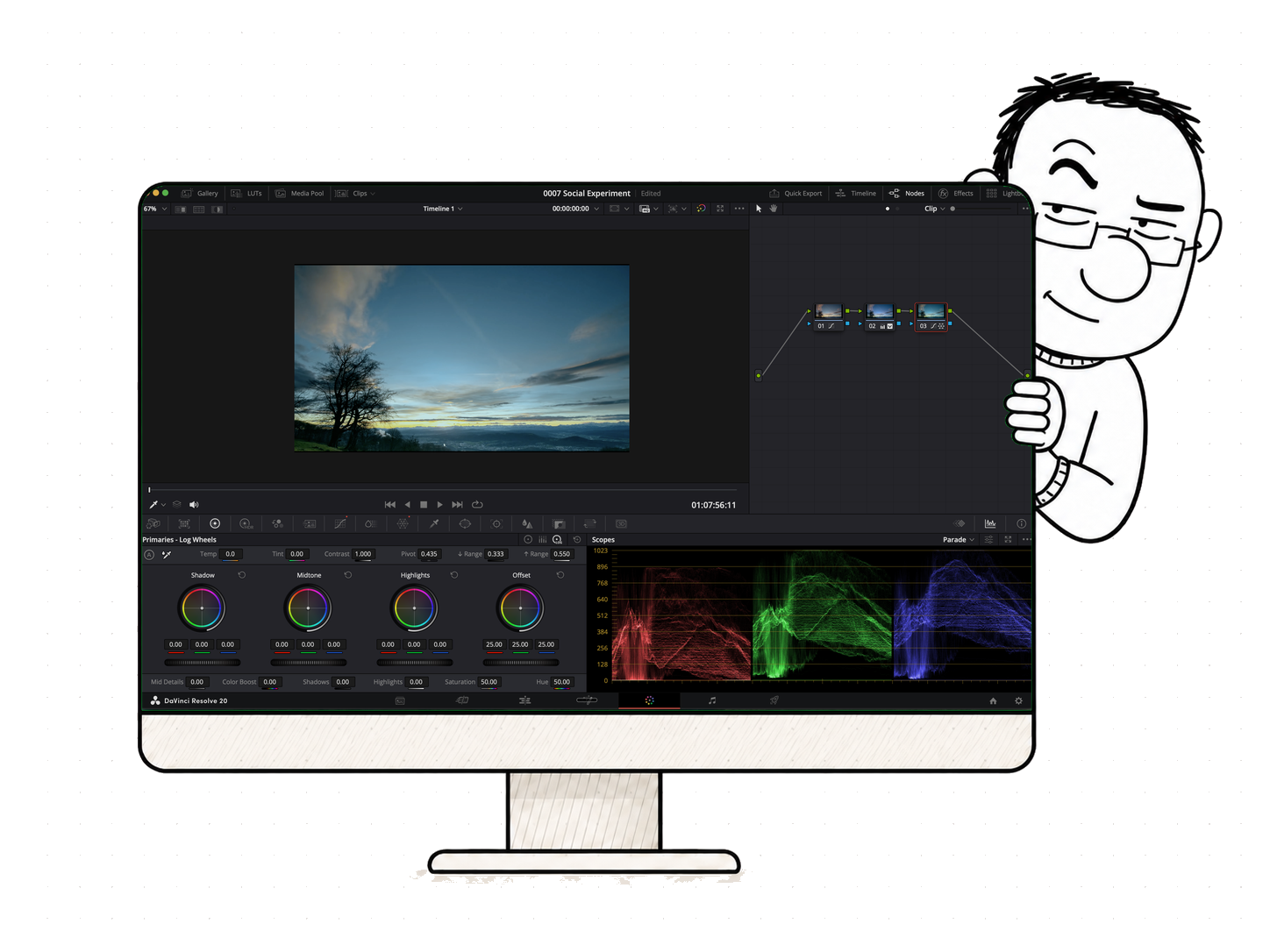Screen dimensions: 1270x952
Task: Switch to the Deliver page
Action: (774, 700)
